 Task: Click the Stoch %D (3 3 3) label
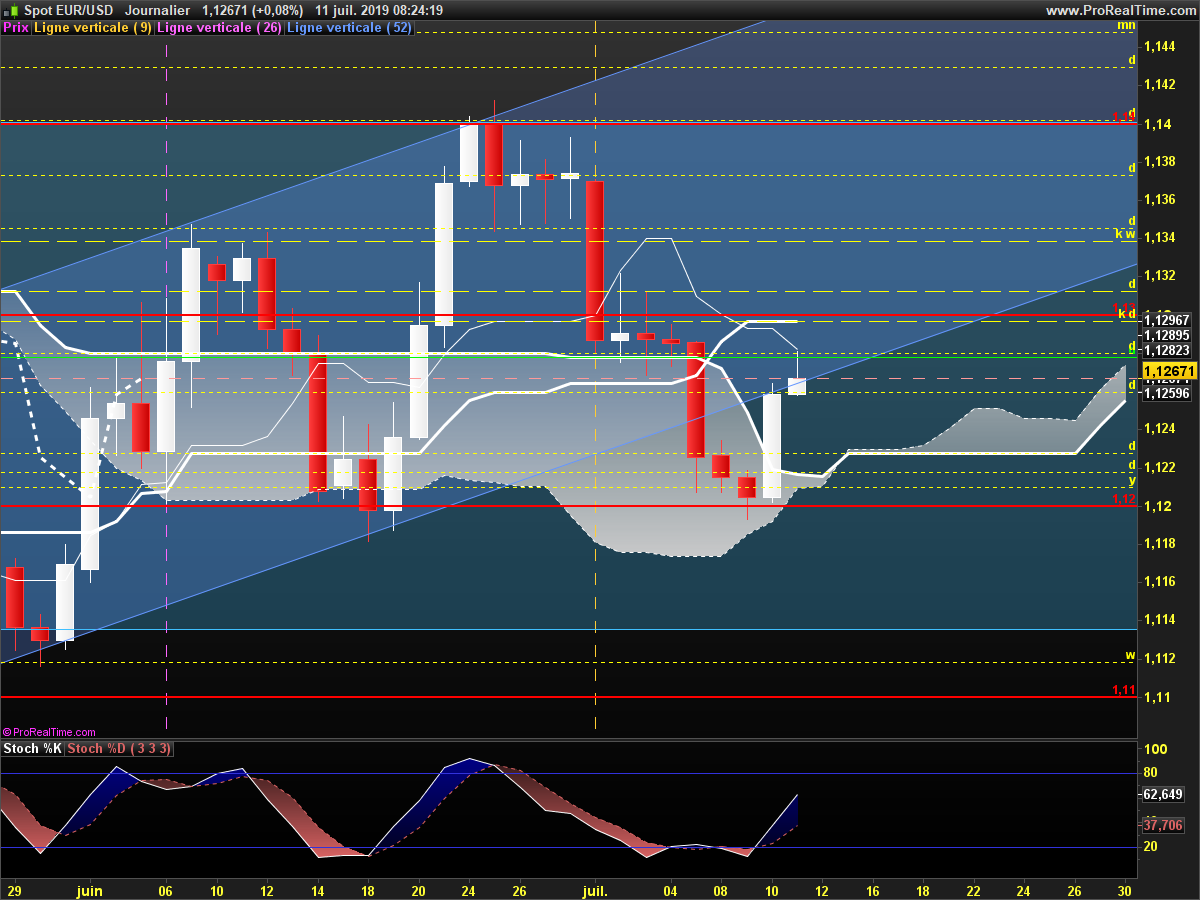pos(120,749)
